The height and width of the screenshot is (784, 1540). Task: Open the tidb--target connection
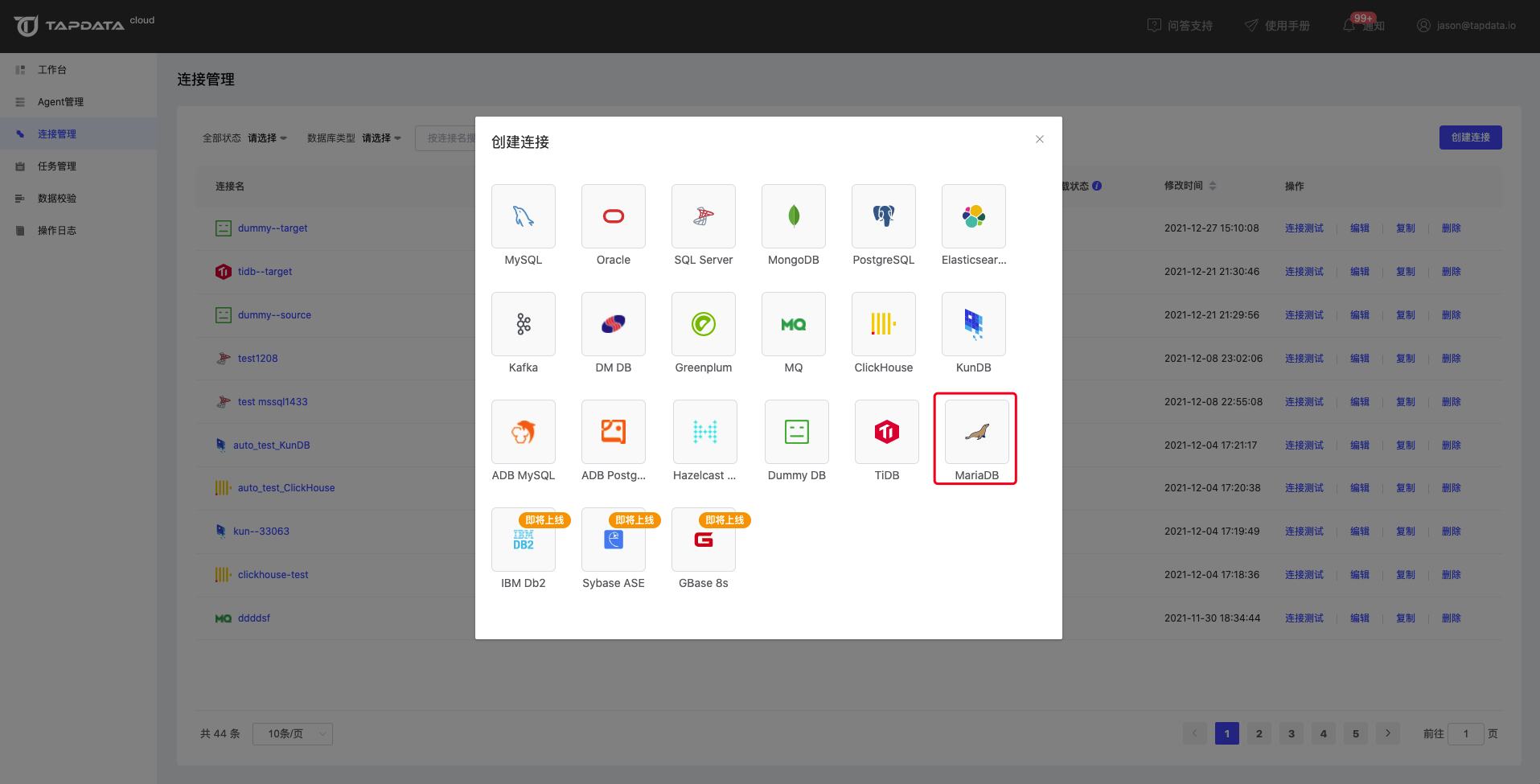click(265, 272)
